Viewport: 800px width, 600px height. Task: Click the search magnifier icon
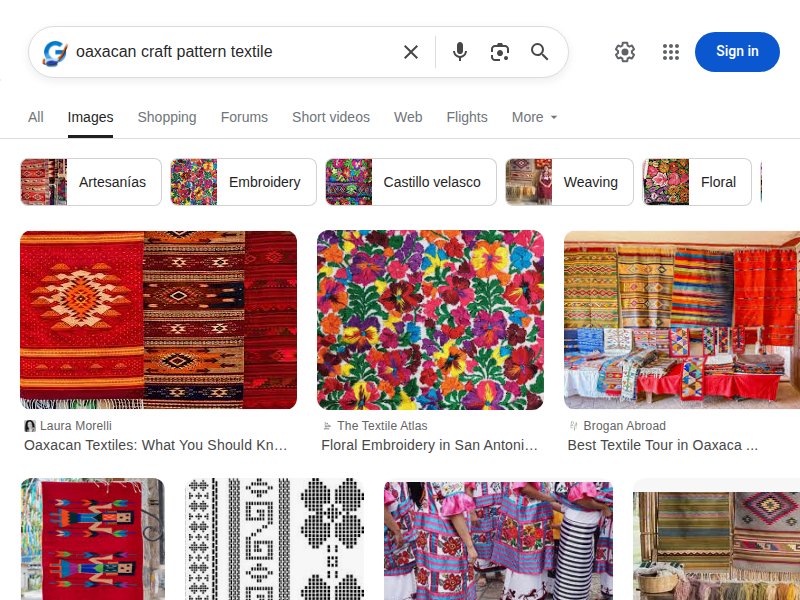(540, 51)
